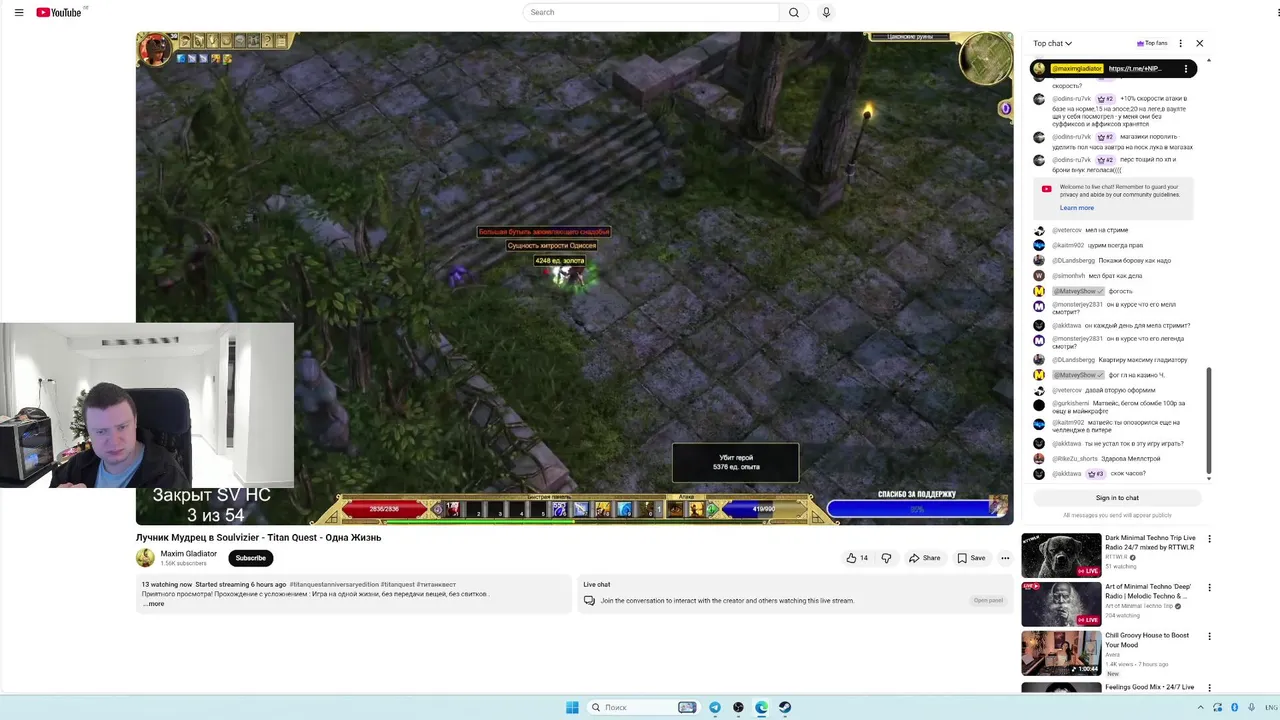The image size is (1280, 720).
Task: Open the Maxim Gladiator channel name link
Action: click(189, 553)
